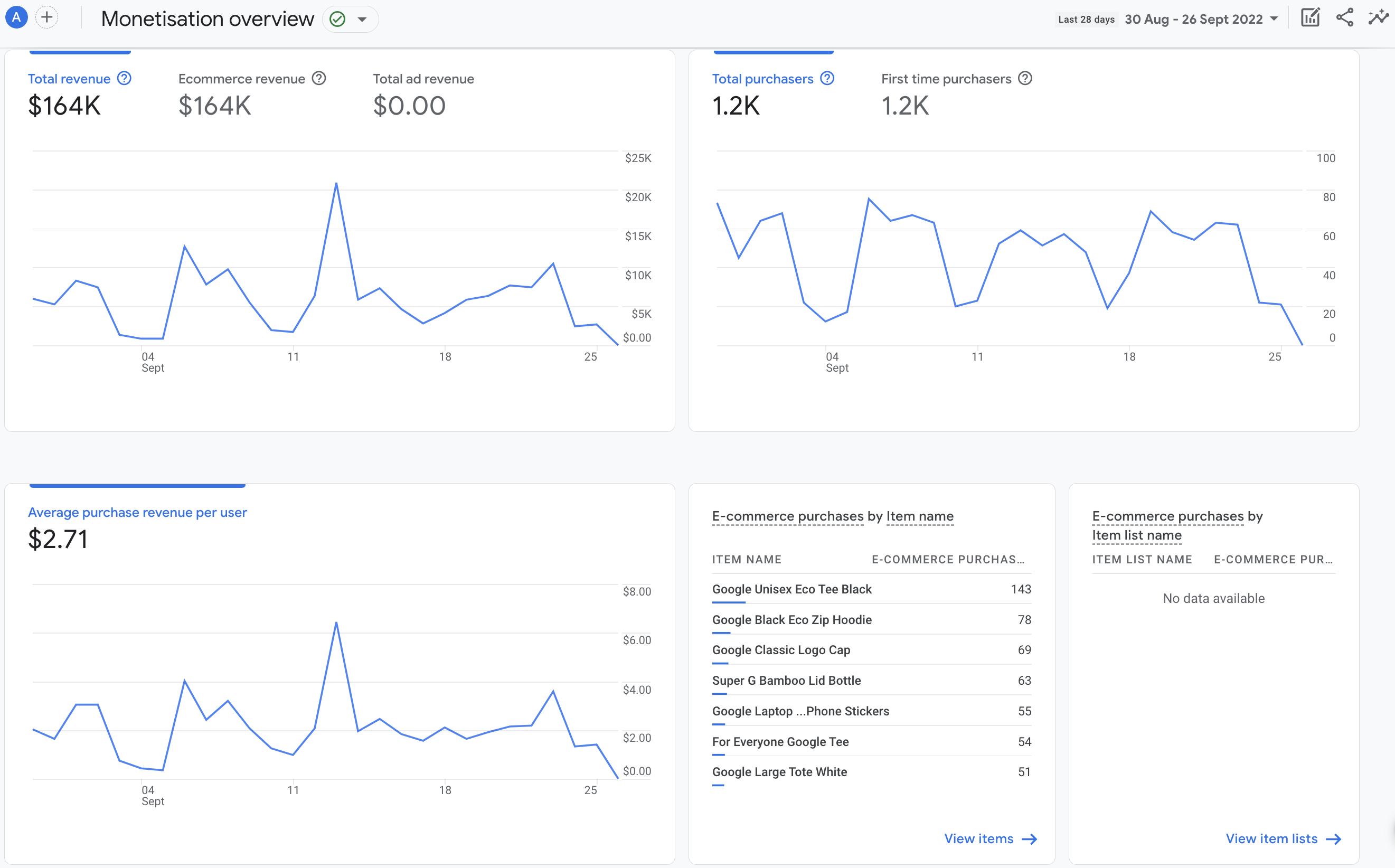Click the Google Laptop ...Phone Stickers row
Viewport: 1395px width, 868px height.
point(871,711)
